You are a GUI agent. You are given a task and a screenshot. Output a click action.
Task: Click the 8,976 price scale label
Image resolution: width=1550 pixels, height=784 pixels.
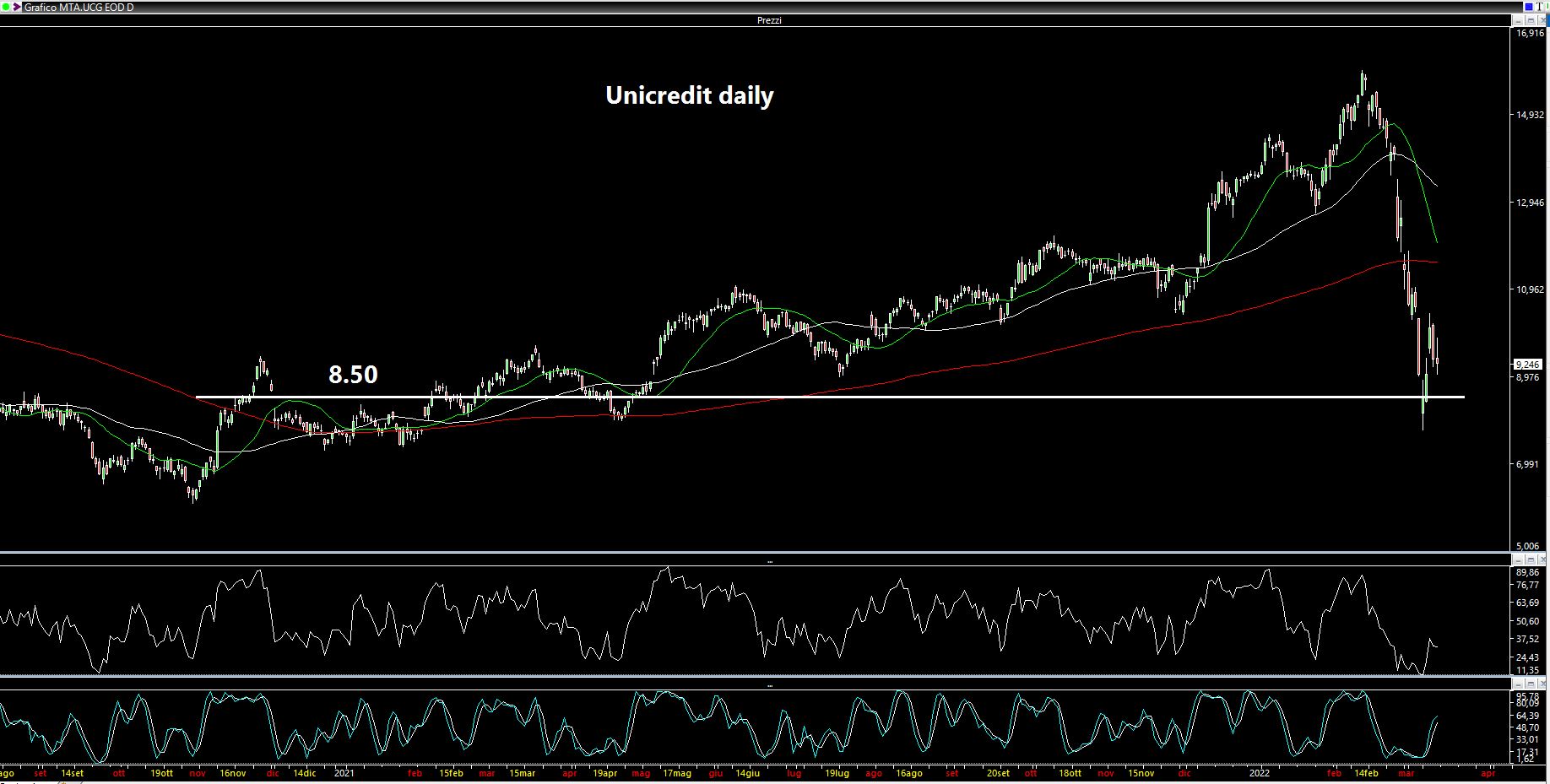point(1528,377)
